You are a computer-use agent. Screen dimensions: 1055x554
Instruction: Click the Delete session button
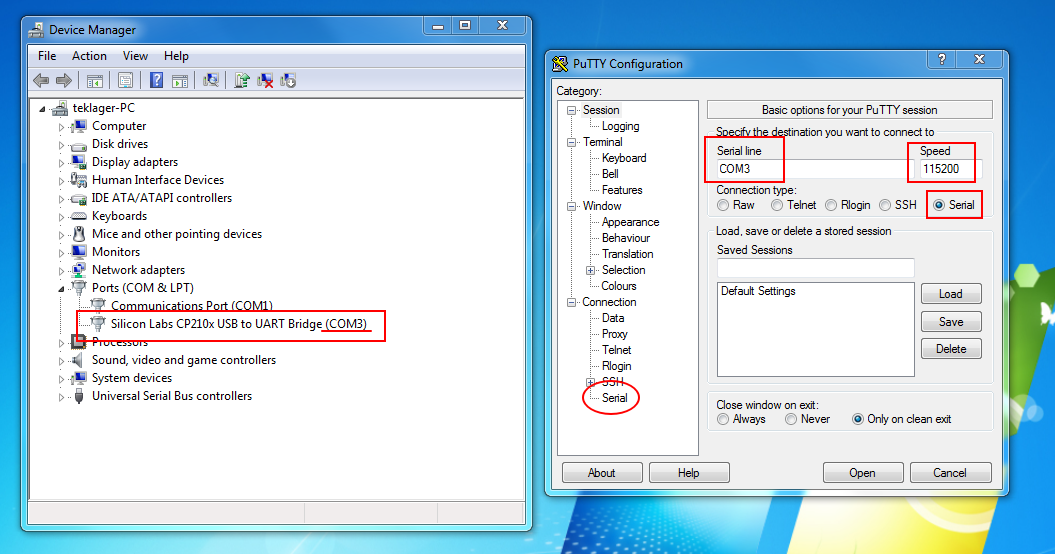coord(951,349)
